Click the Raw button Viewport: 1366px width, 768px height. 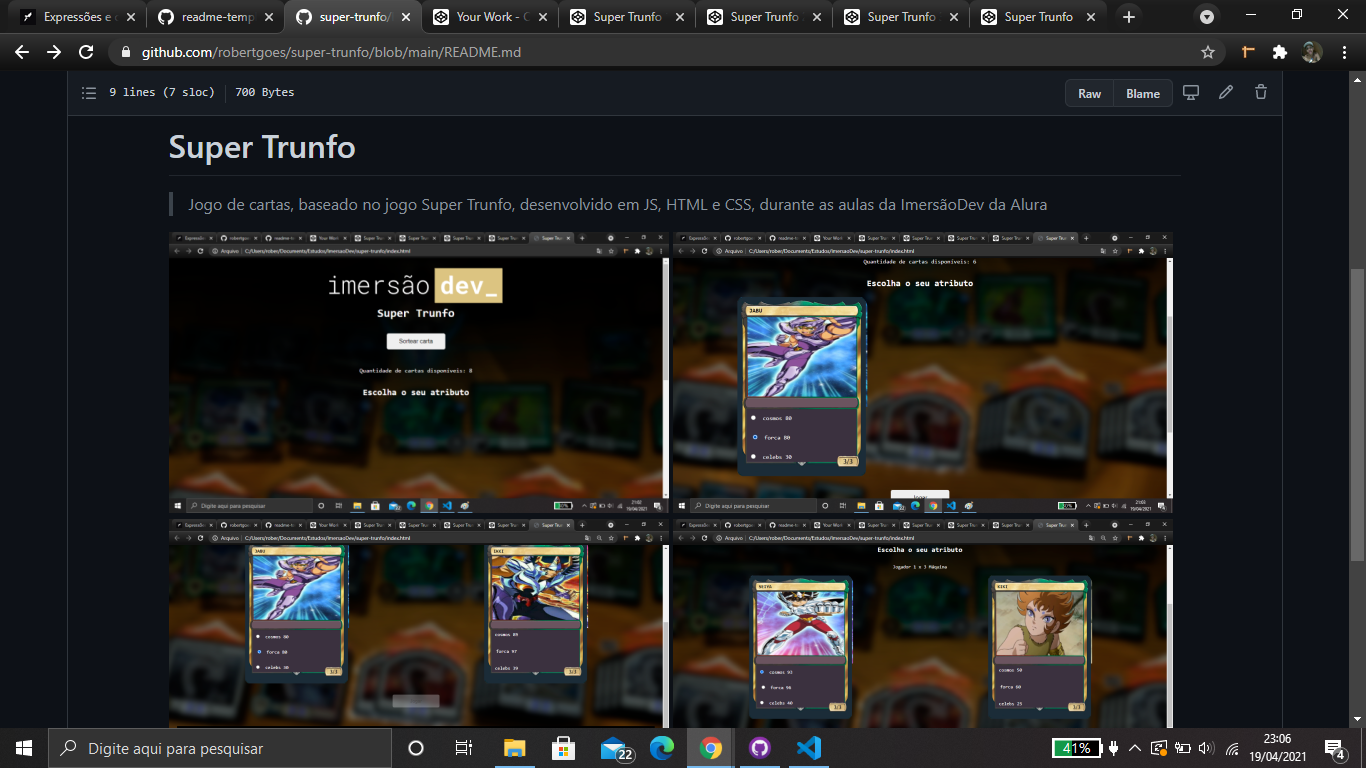click(x=1088, y=92)
